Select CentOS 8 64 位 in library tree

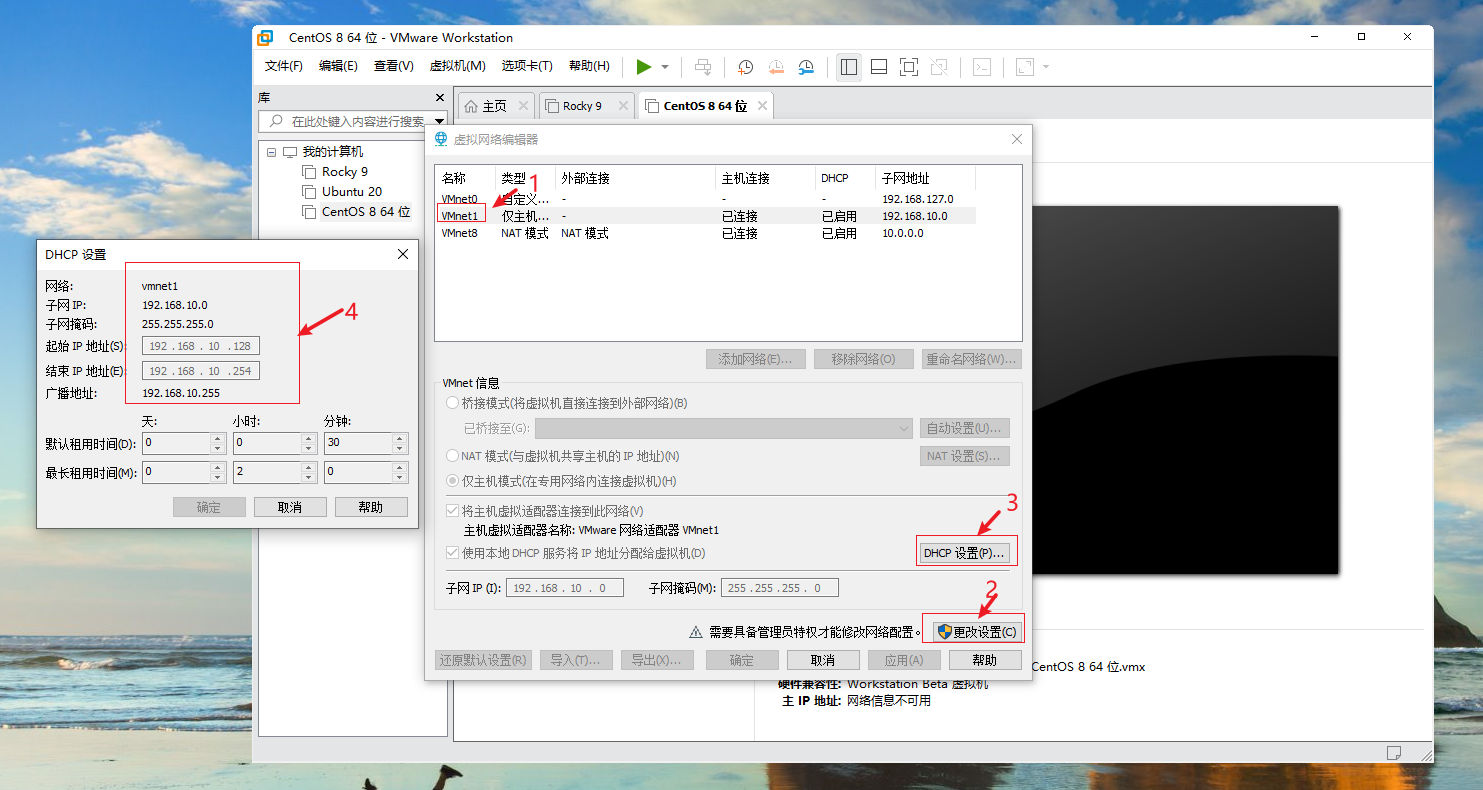pos(365,212)
